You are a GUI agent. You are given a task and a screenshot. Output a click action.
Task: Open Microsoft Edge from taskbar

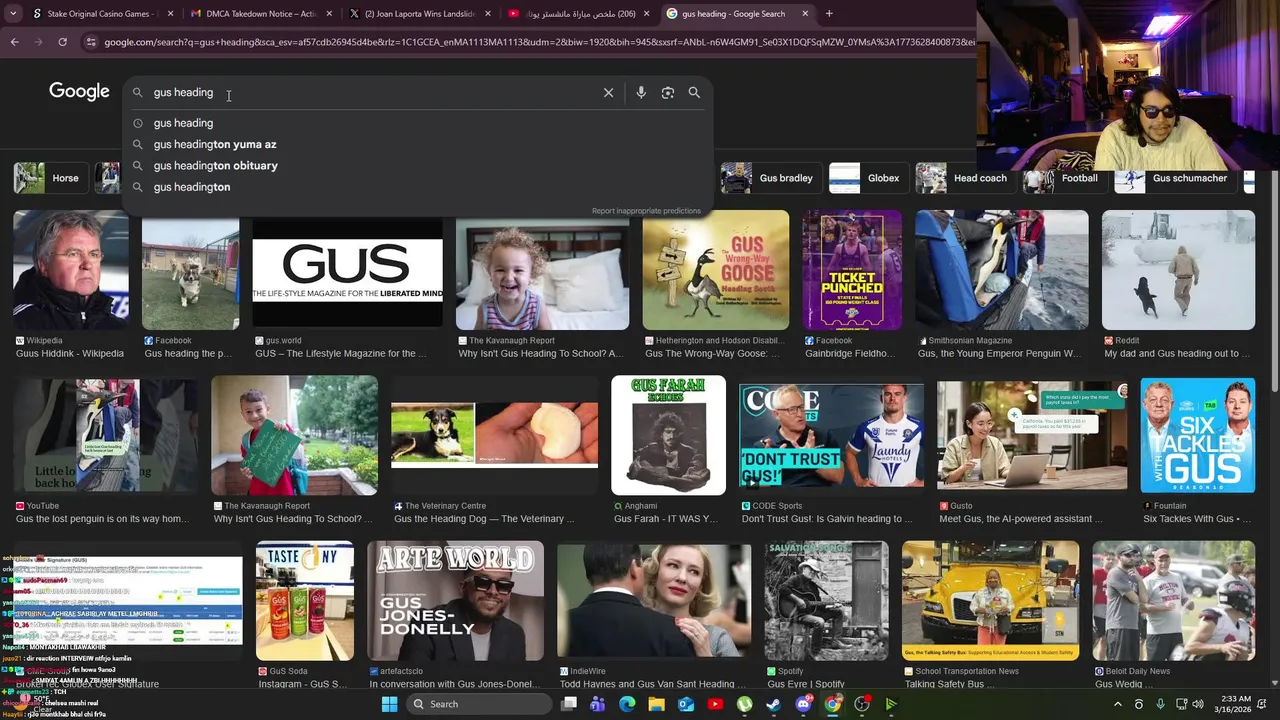[x=627, y=704]
